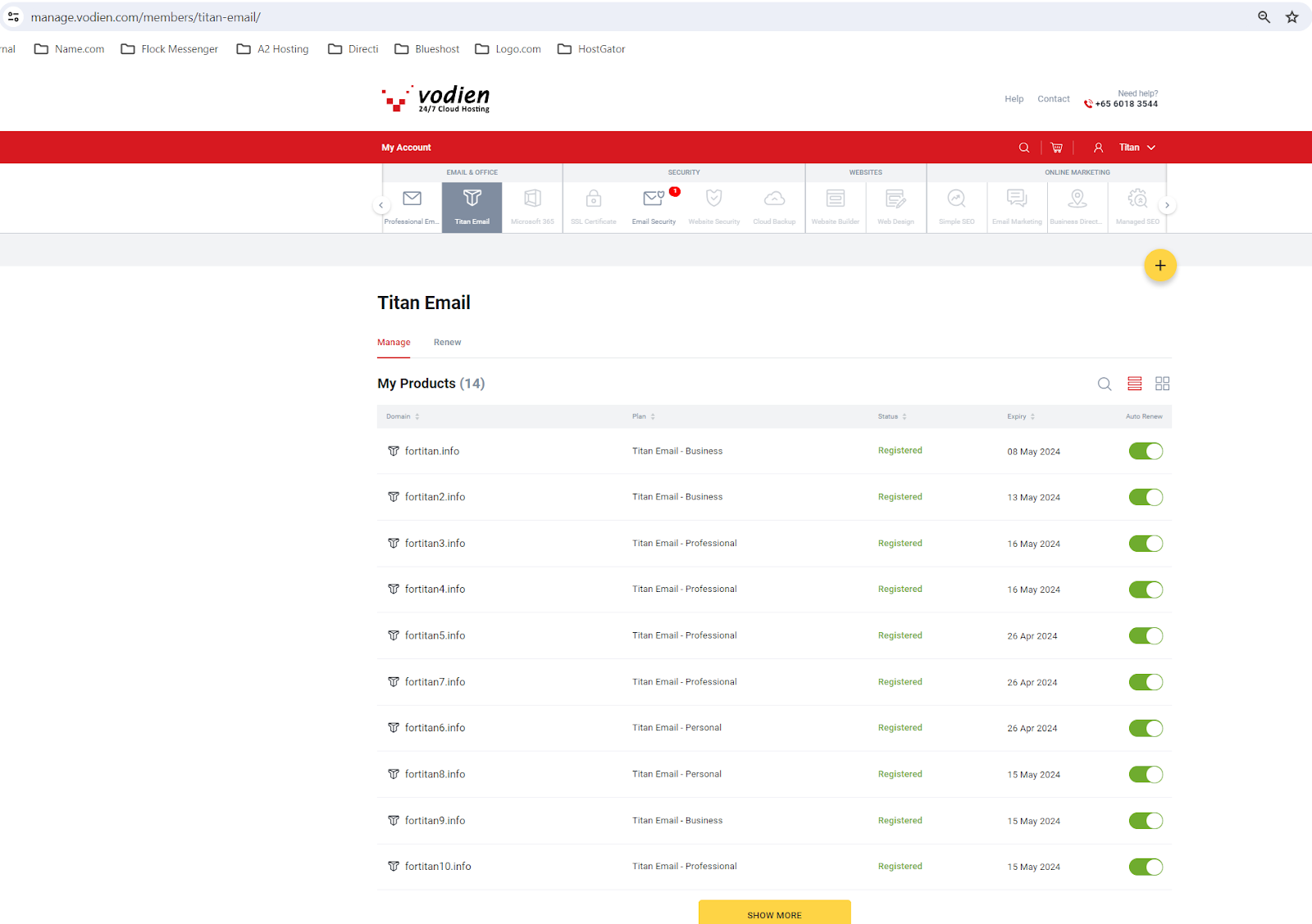The width and height of the screenshot is (1312, 924).
Task: Open HostGator bookmark folder
Action: coord(591,49)
